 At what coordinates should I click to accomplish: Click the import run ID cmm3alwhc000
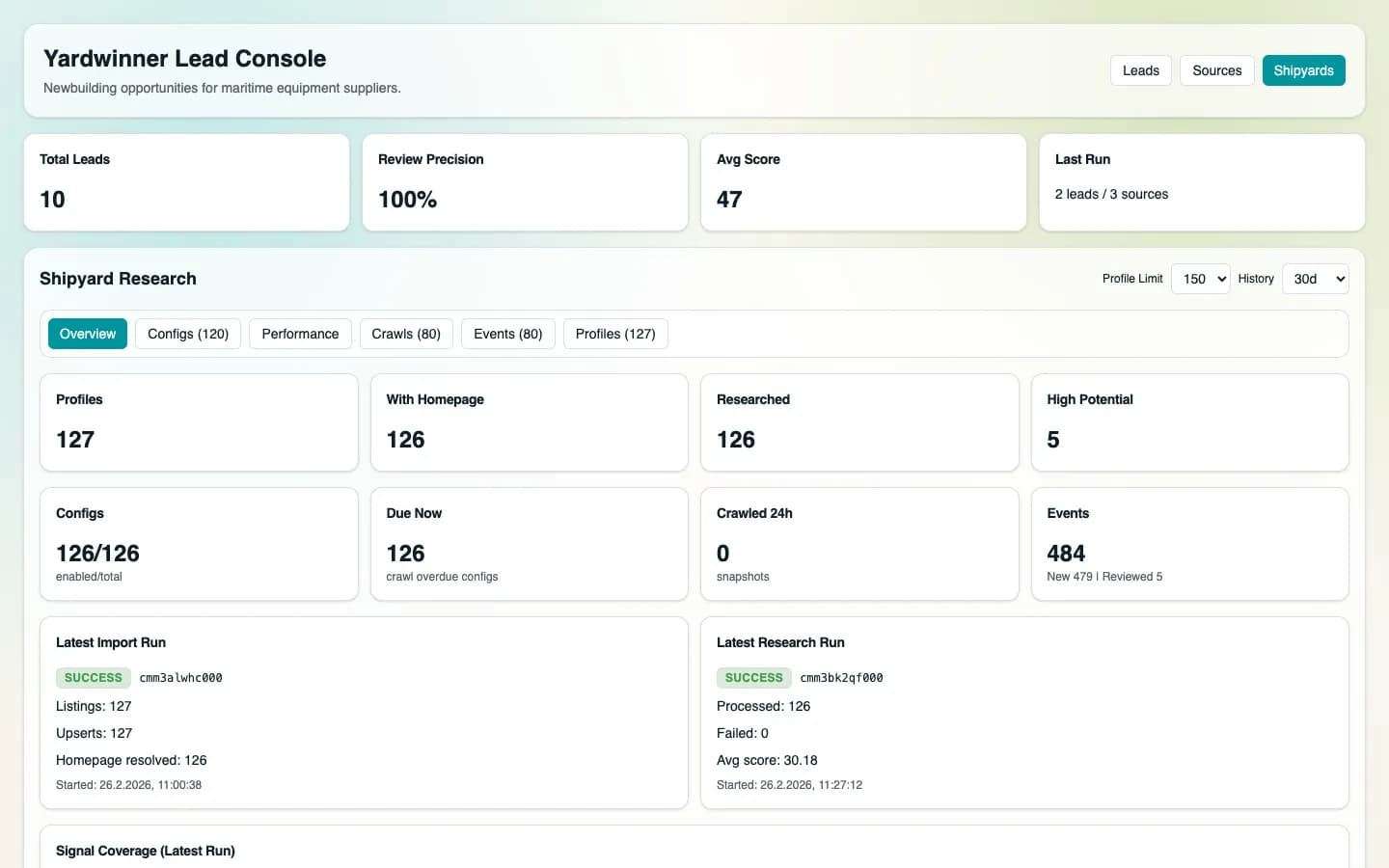pyautogui.click(x=180, y=678)
